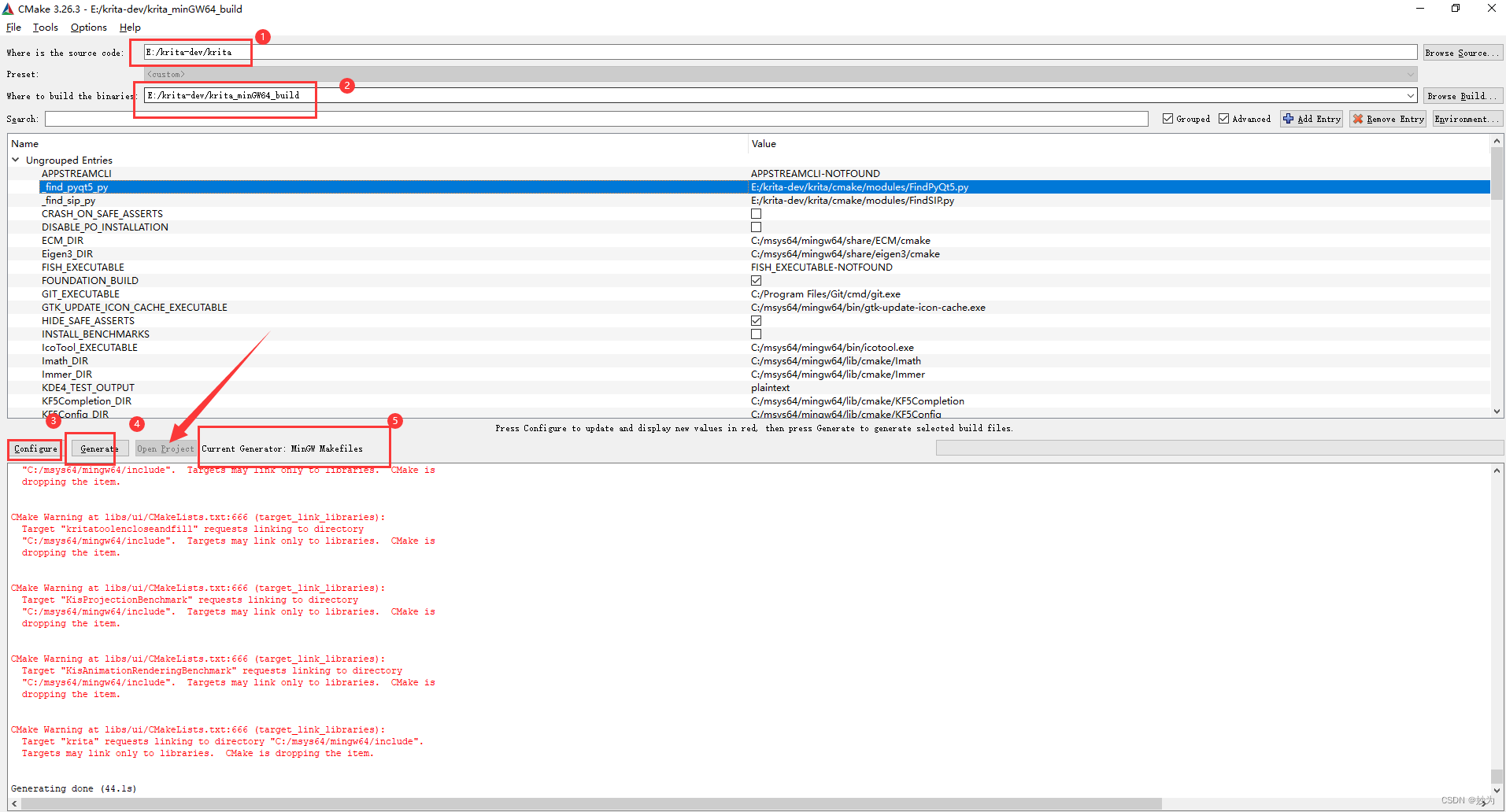The width and height of the screenshot is (1506, 812).
Task: Click the Generate button
Action: [99, 448]
